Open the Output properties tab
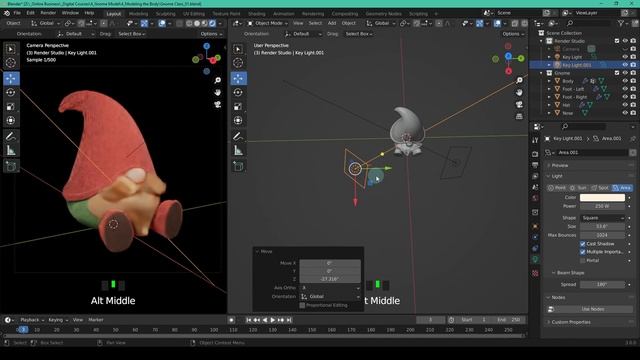This screenshot has height=360, width=640. point(535,165)
